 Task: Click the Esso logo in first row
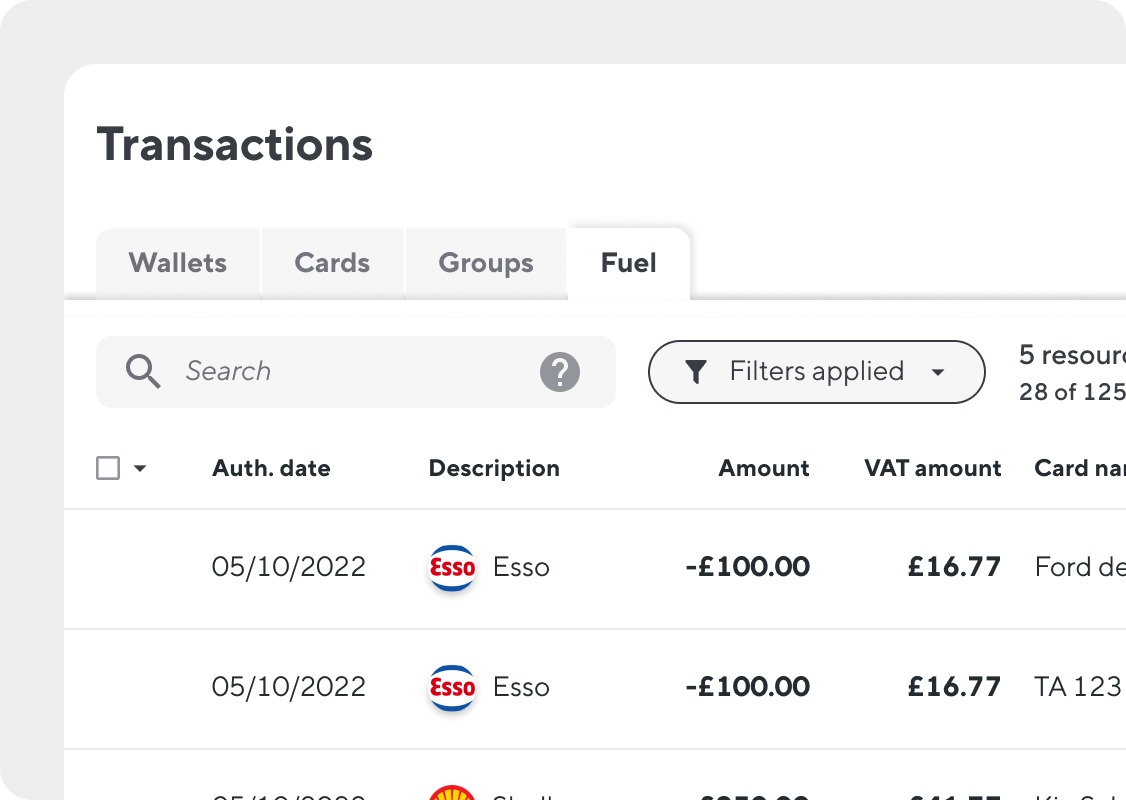(452, 567)
